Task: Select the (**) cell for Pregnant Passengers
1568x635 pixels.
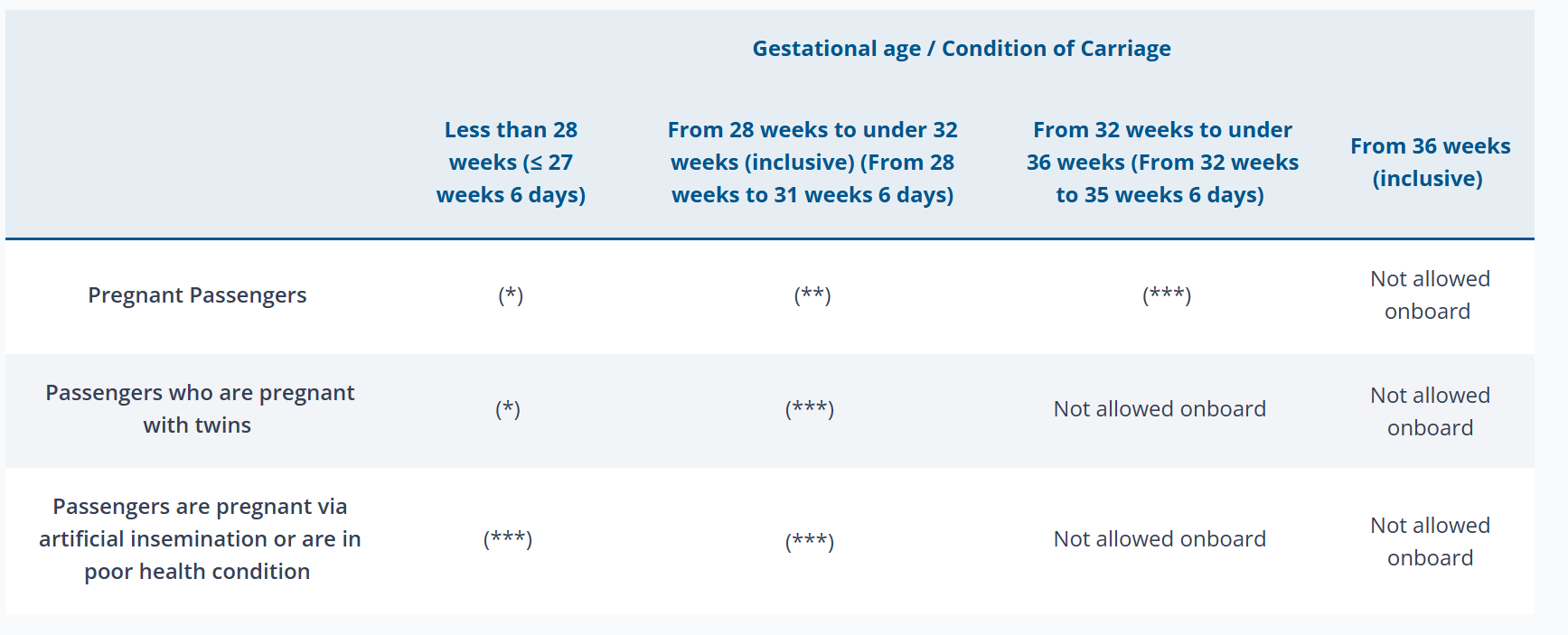Action: coord(812,295)
